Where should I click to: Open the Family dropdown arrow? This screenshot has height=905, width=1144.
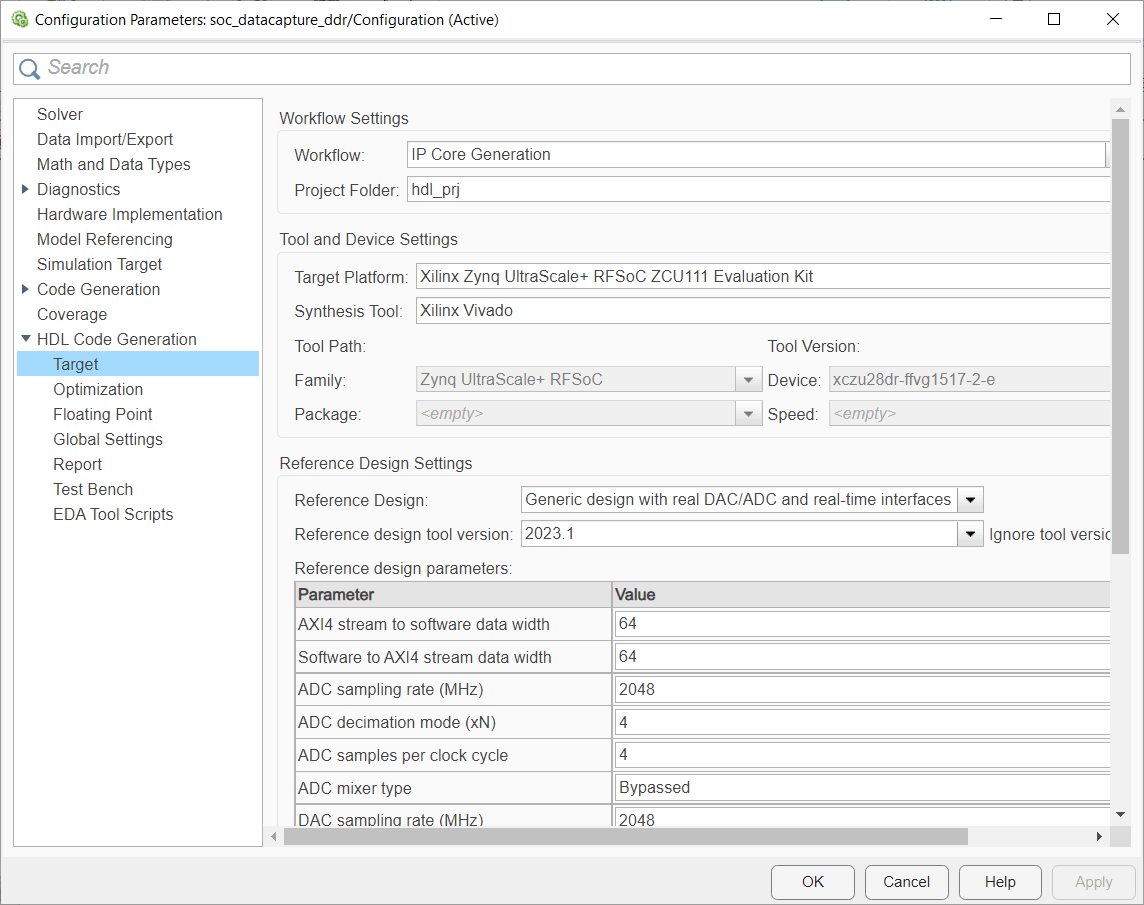coord(748,380)
